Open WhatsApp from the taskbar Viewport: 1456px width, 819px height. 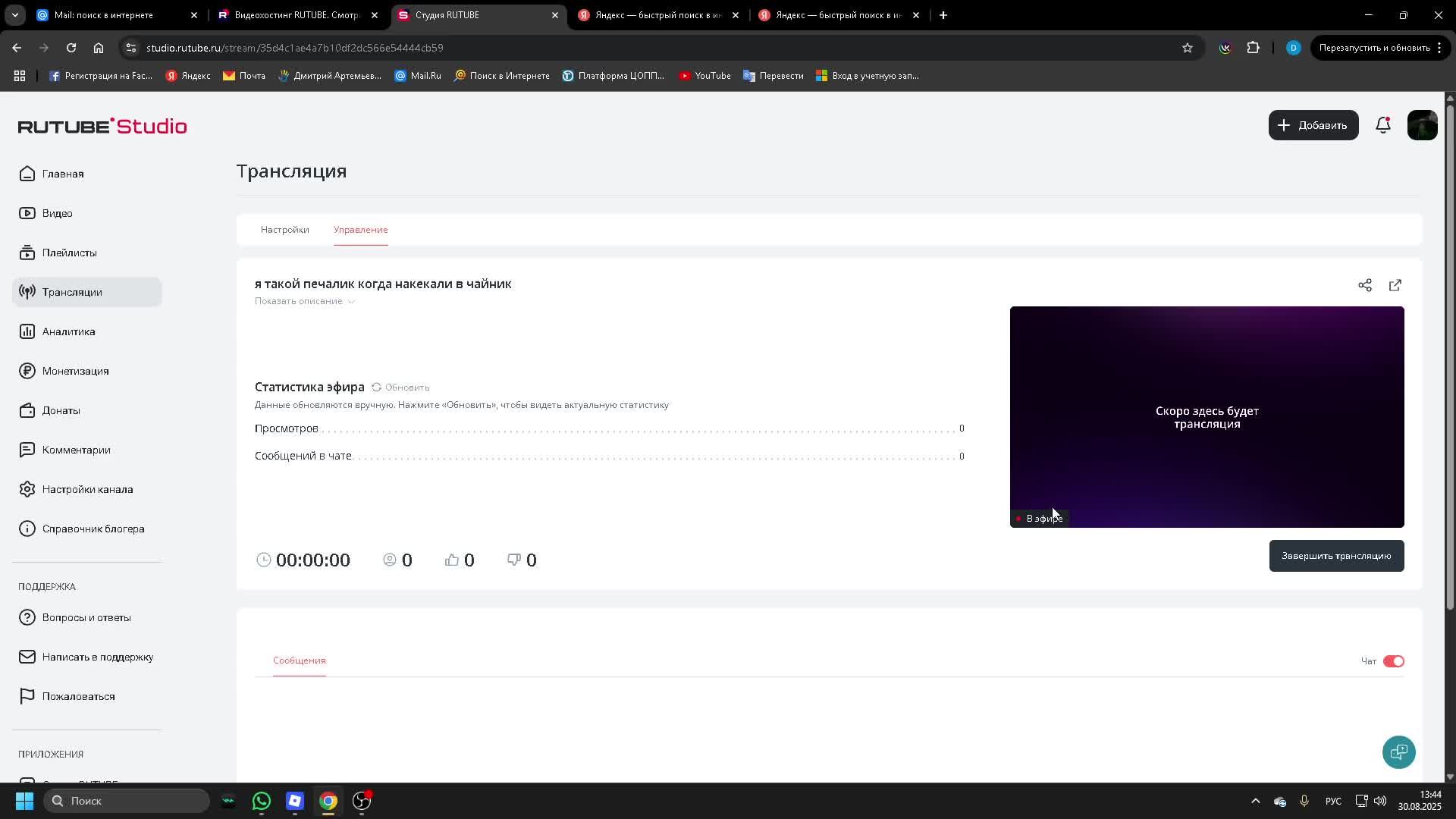[x=261, y=801]
